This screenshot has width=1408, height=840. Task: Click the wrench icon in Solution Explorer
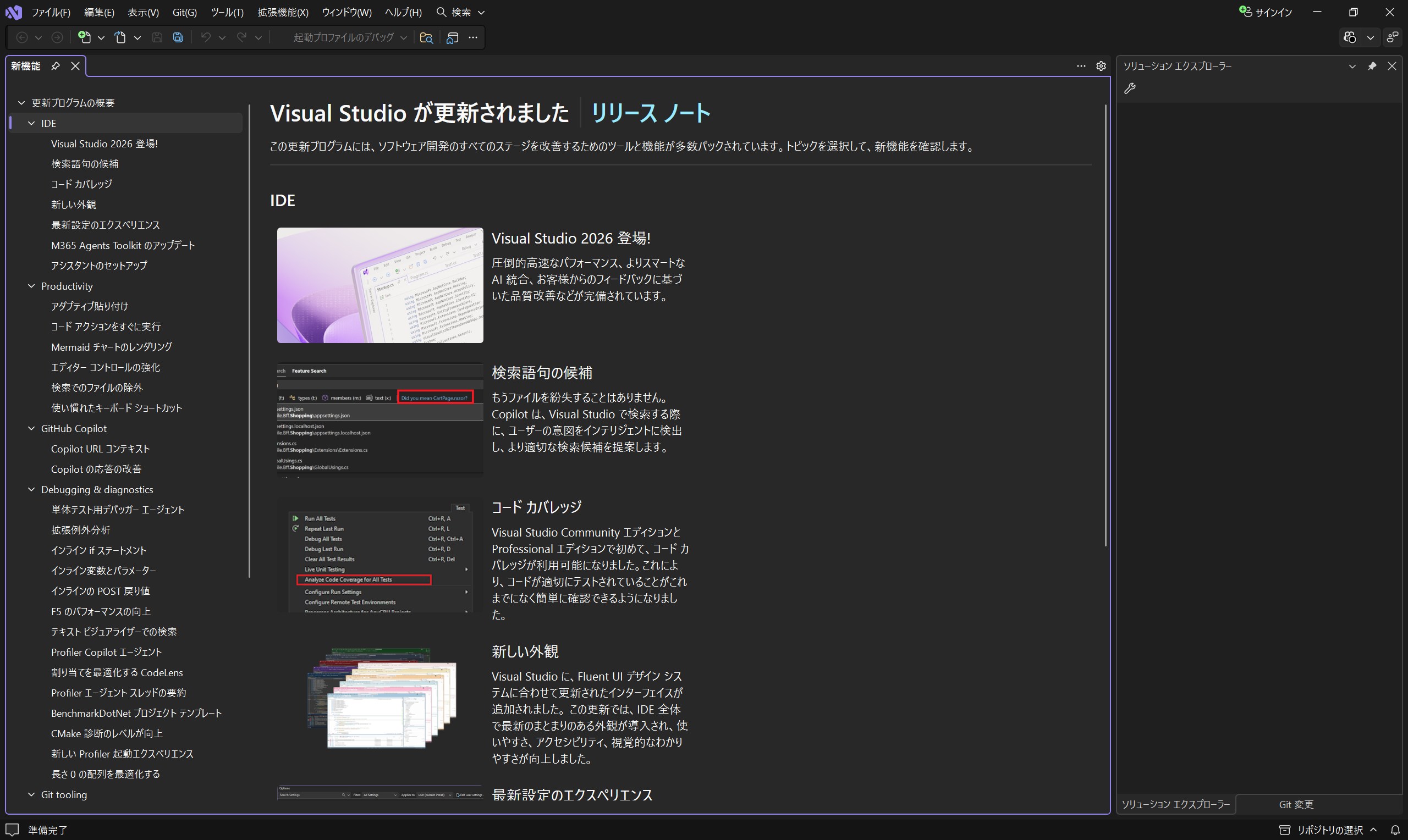pos(1130,89)
